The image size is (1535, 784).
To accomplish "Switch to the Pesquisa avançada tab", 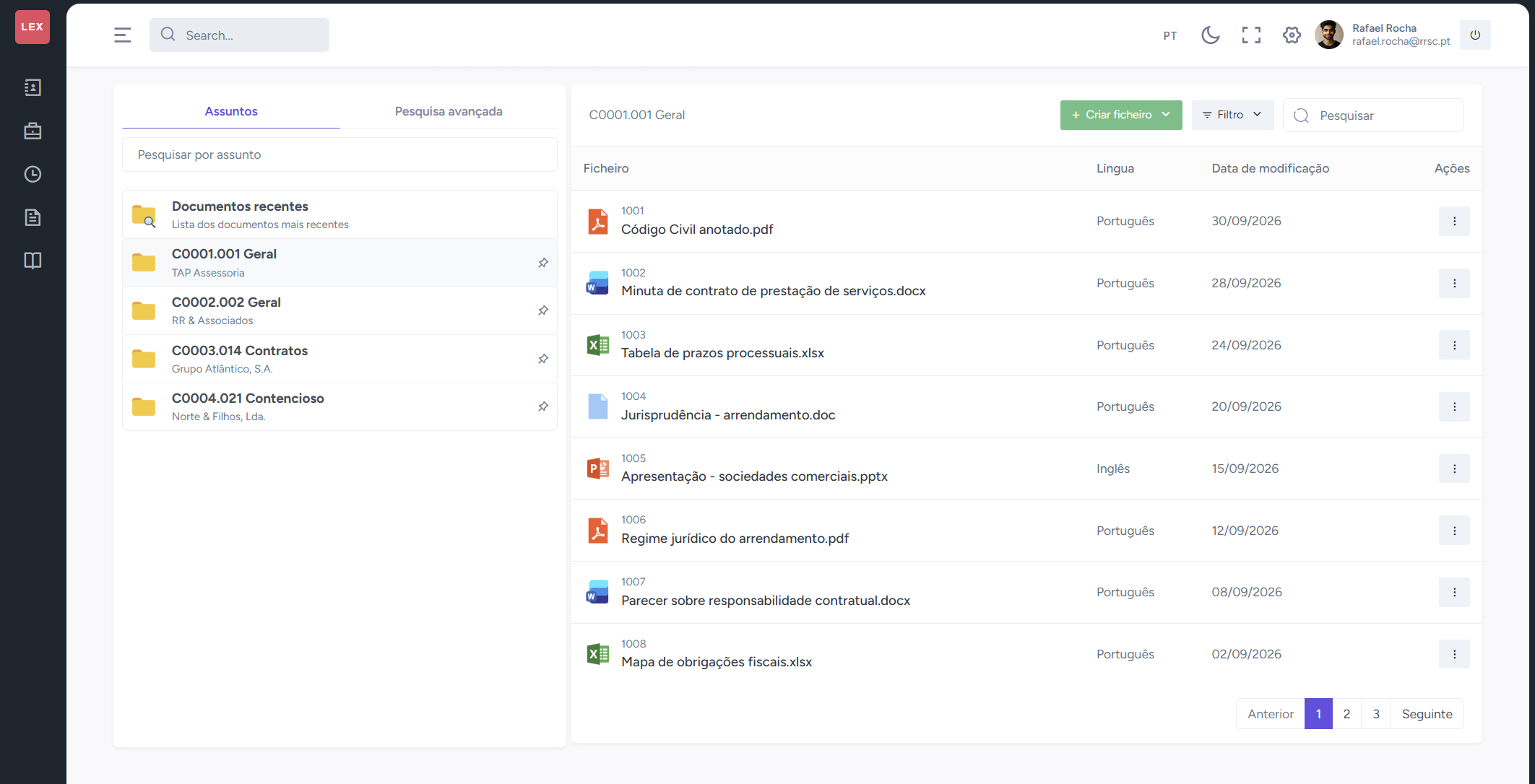I will tap(449, 111).
